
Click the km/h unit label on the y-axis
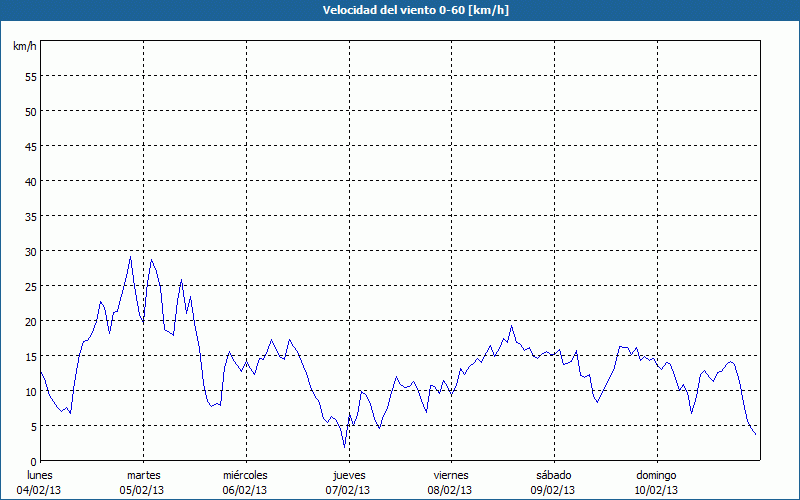click(24, 47)
